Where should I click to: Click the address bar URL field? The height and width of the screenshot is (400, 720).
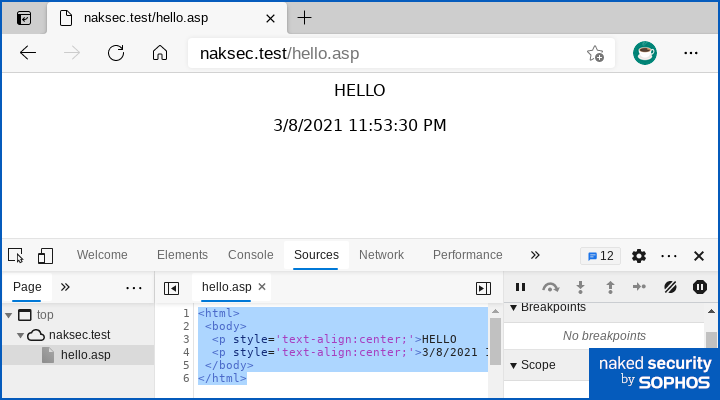coord(380,53)
